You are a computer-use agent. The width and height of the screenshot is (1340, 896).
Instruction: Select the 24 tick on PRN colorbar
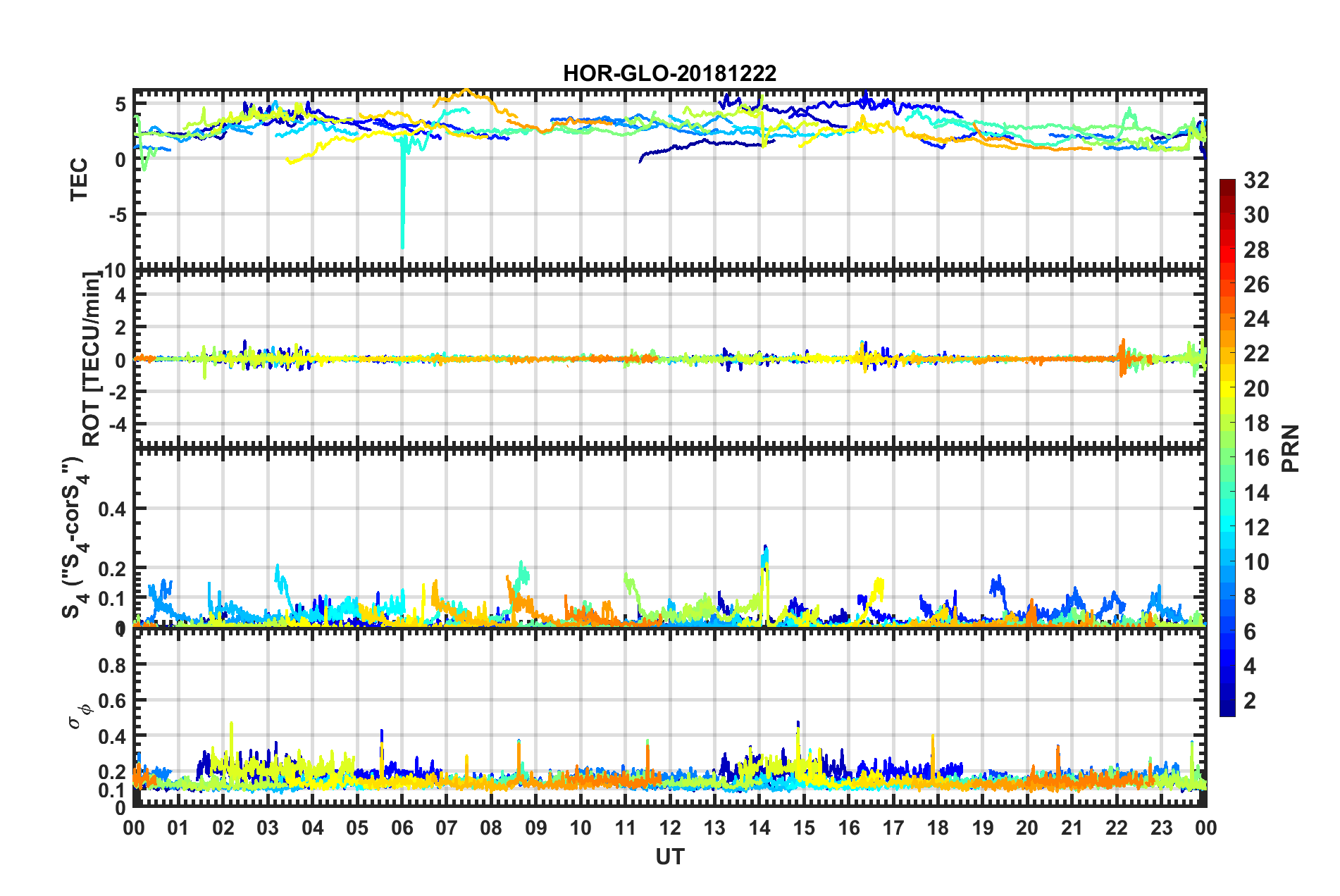coord(1256,319)
